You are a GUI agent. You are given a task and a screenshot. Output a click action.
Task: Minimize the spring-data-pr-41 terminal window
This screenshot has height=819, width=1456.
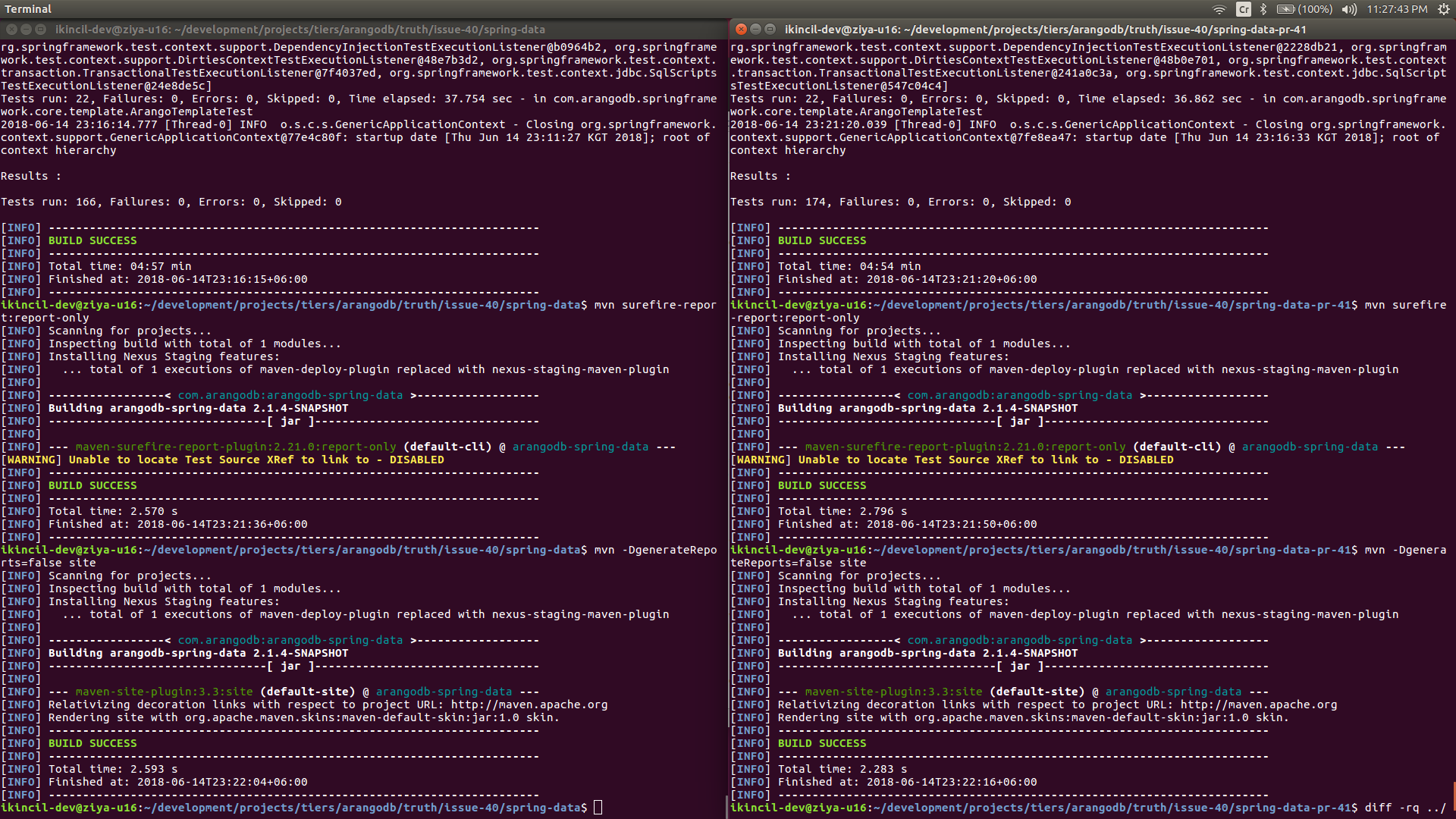point(755,29)
